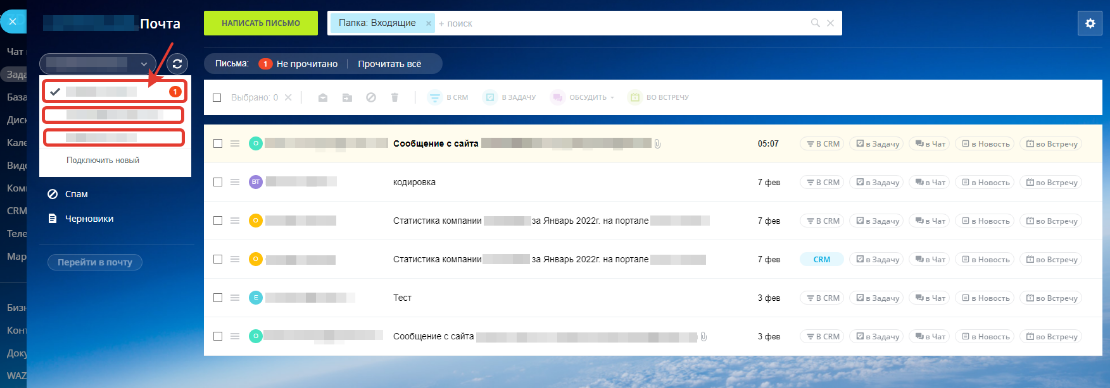The height and width of the screenshot is (388, 1110).
Task: Click 'Выбрано: 0' label
Action: point(255,97)
